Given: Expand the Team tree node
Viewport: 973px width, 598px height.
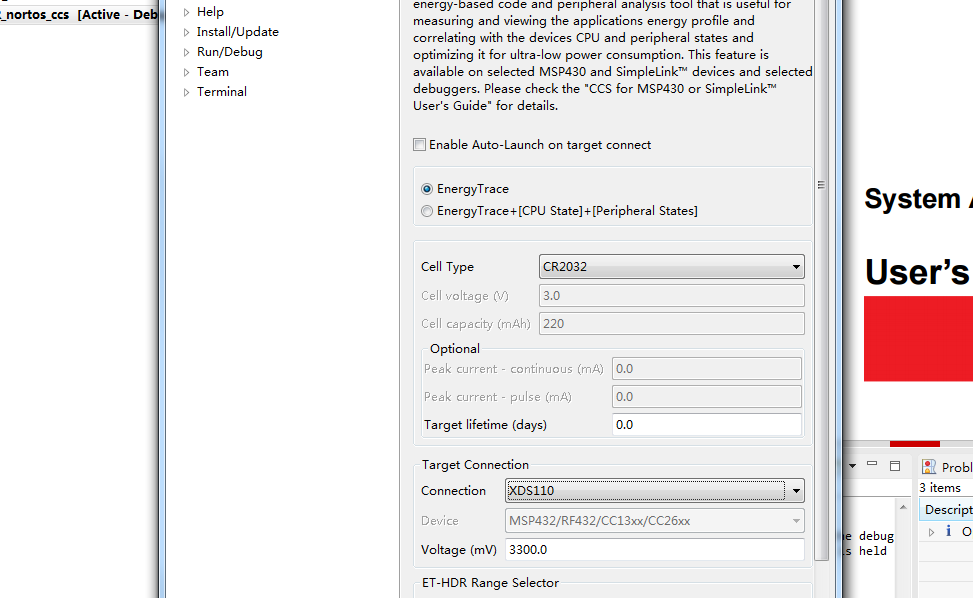Looking at the screenshot, I should (x=186, y=72).
